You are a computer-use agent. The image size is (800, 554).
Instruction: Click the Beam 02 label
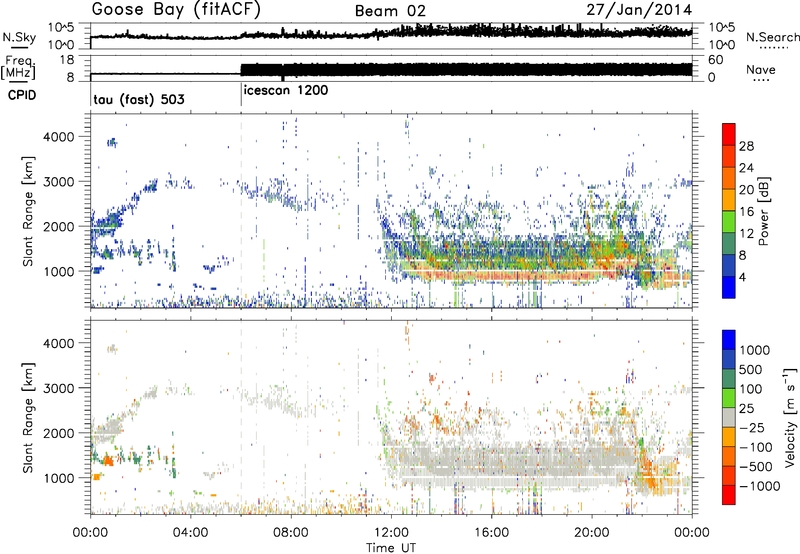coord(390,11)
